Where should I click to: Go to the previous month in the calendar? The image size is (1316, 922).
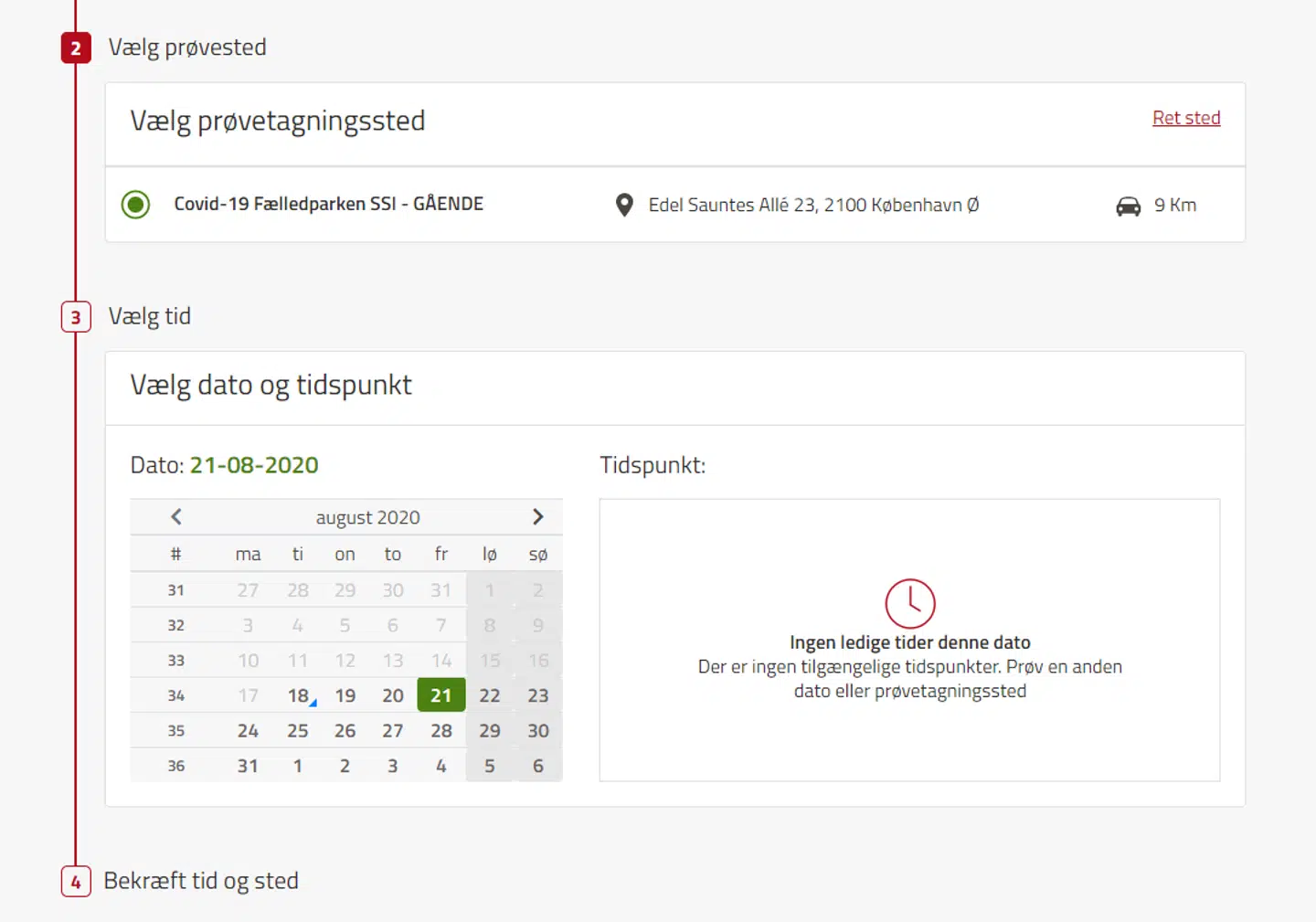click(x=175, y=516)
